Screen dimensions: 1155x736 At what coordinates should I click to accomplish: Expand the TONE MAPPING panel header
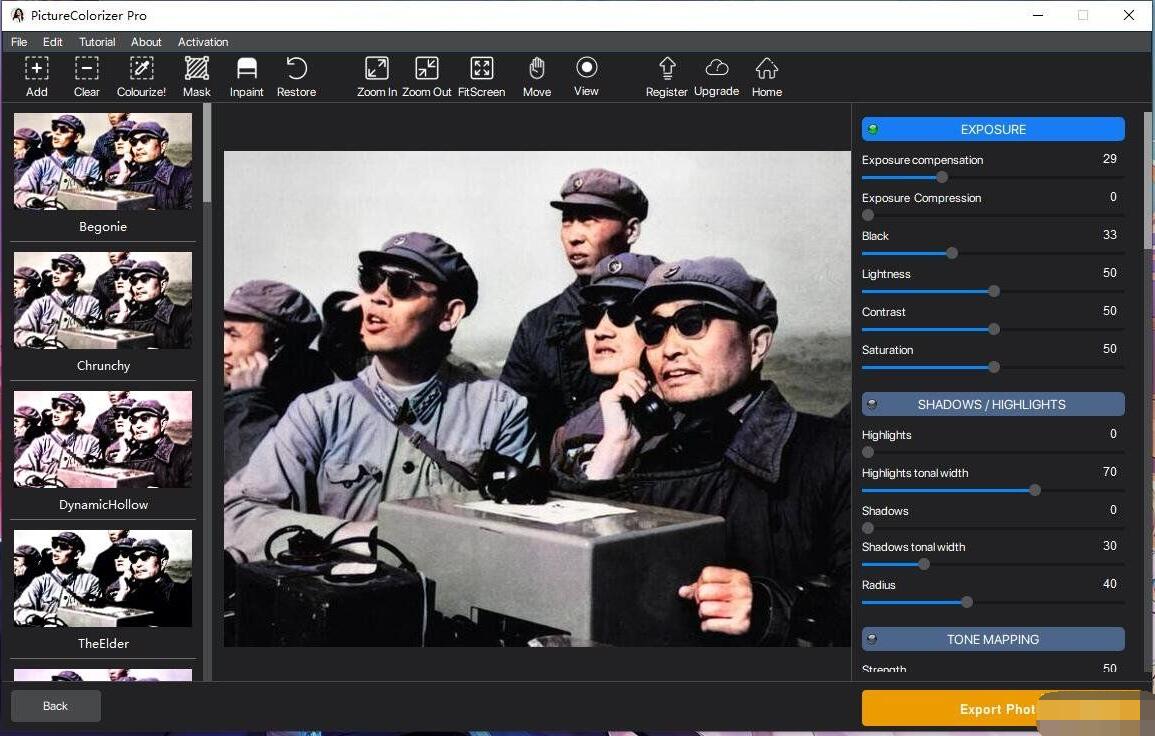[993, 639]
